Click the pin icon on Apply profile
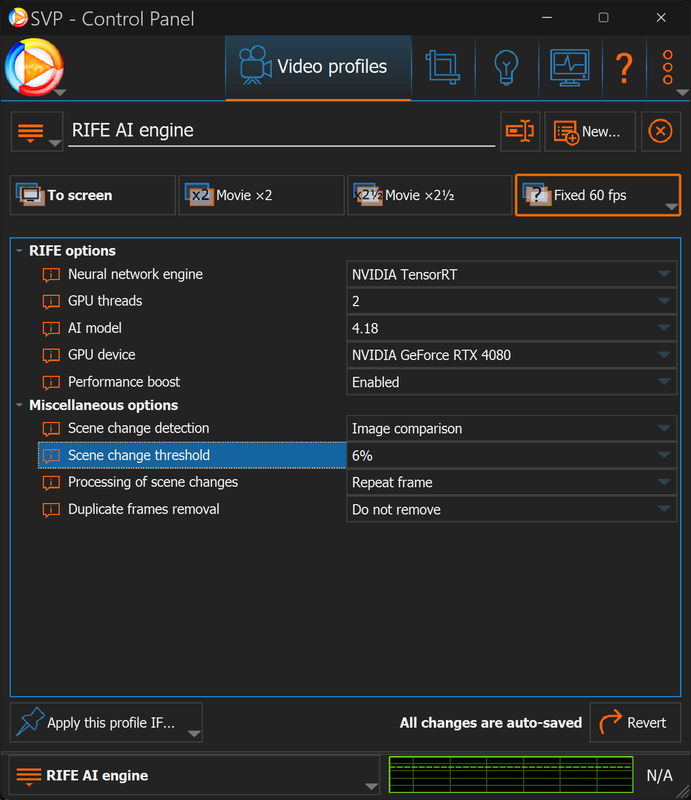 pos(30,721)
